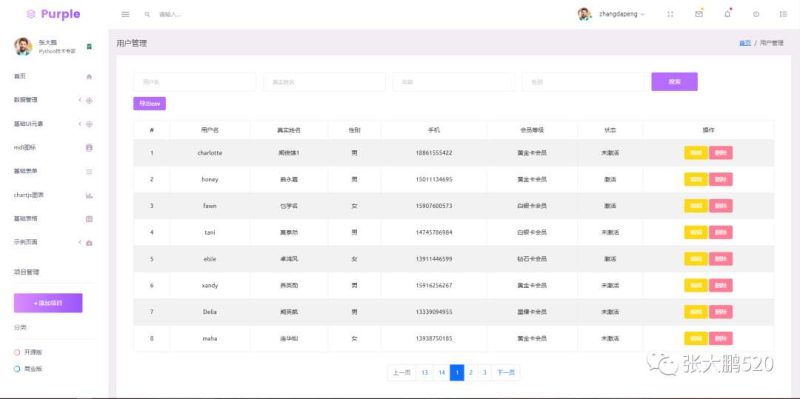Click the search magnifier icon in top bar
This screenshot has width=800, height=399.
click(147, 14)
